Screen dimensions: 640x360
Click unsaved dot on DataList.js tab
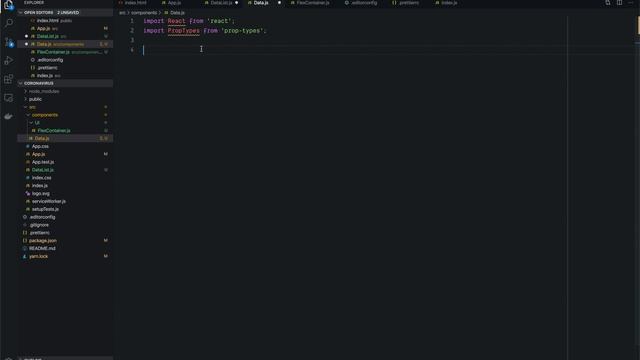(236, 3)
